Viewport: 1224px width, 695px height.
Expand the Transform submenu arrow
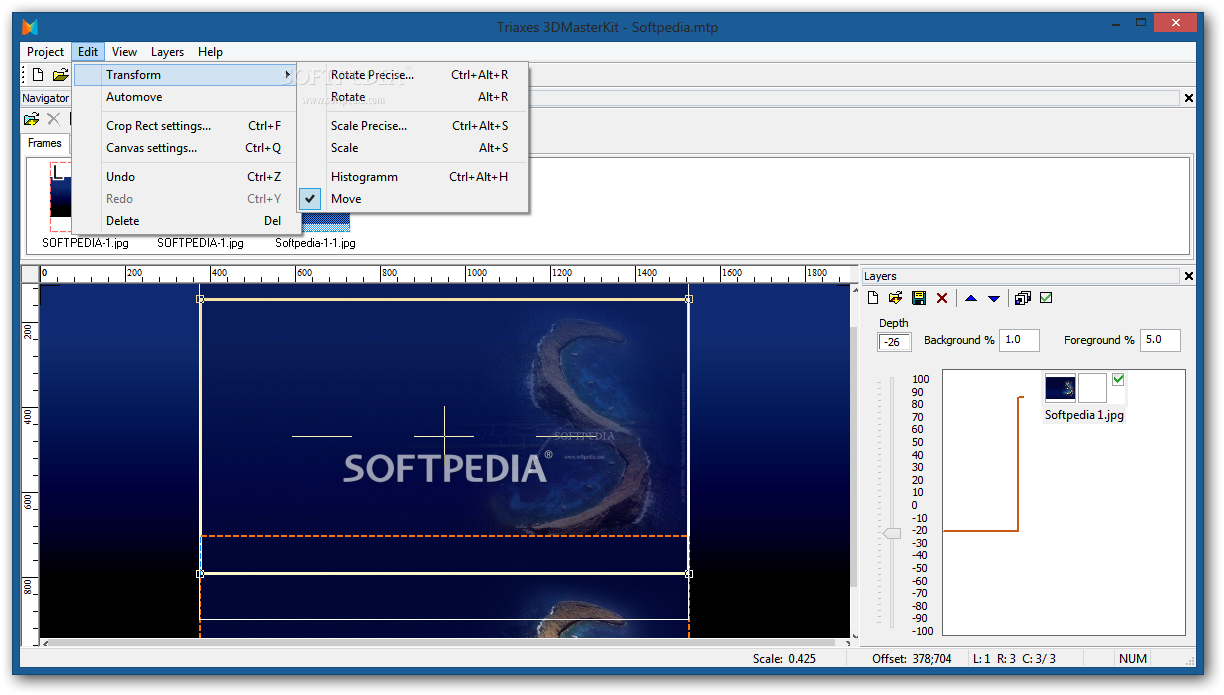287,75
